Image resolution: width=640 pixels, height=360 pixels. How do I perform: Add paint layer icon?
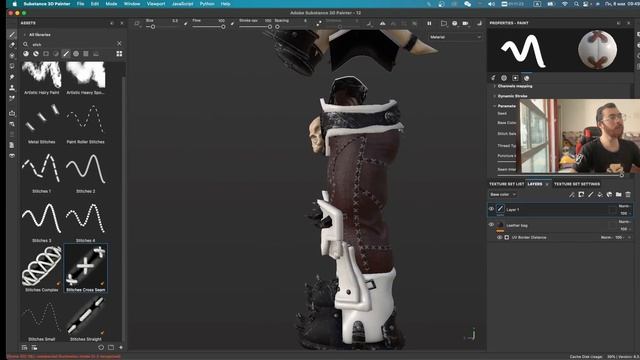[591, 195]
